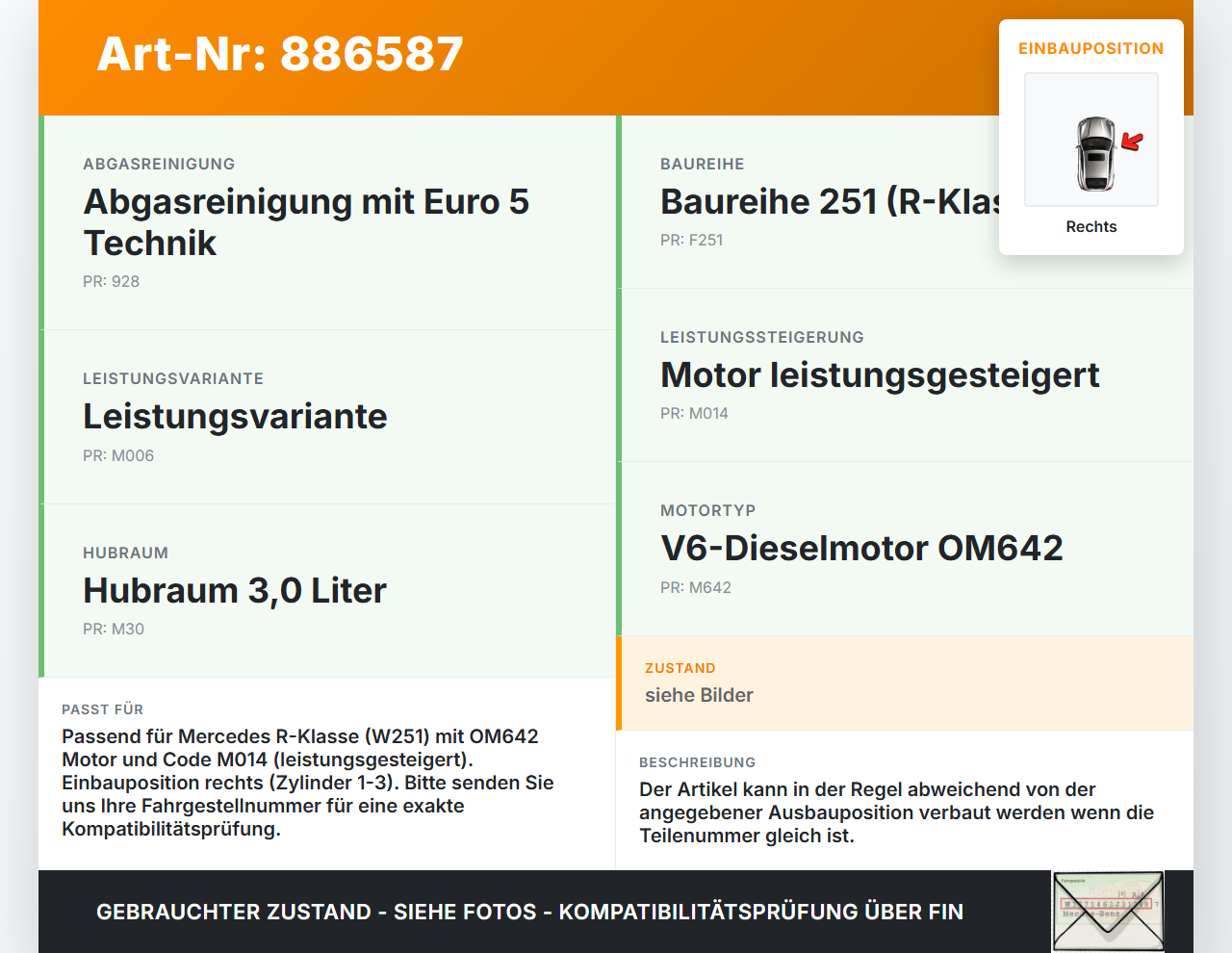Select the Baureihe 251 (R-Klasse) heading
Image resolution: width=1232 pixels, height=953 pixels.
click(x=830, y=201)
